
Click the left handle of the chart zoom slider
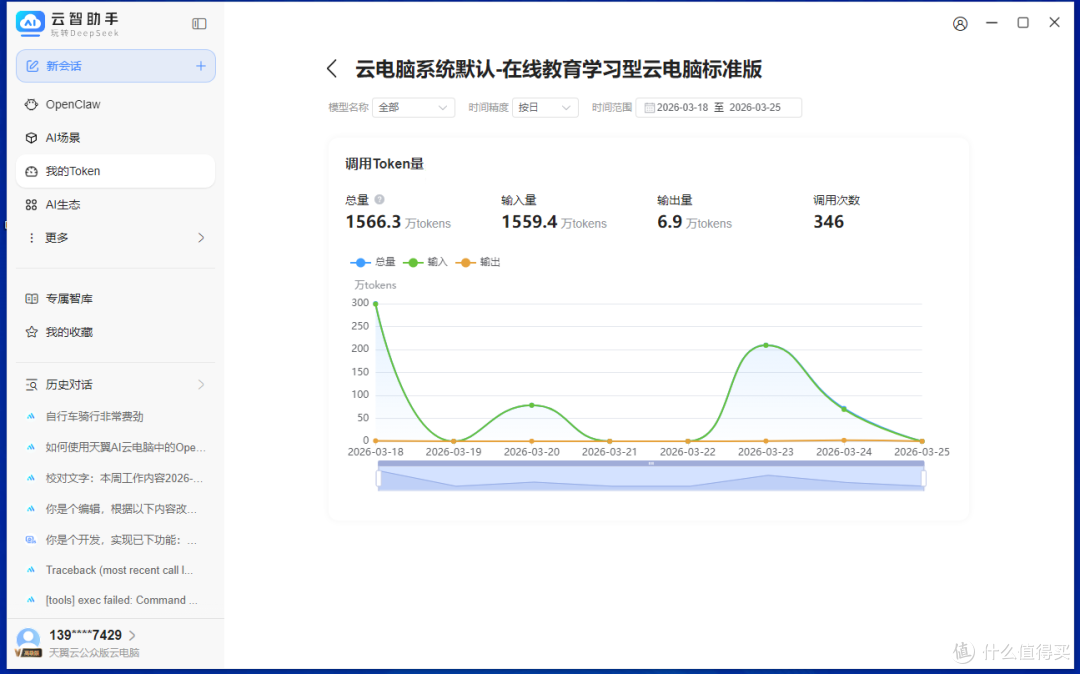[x=378, y=478]
